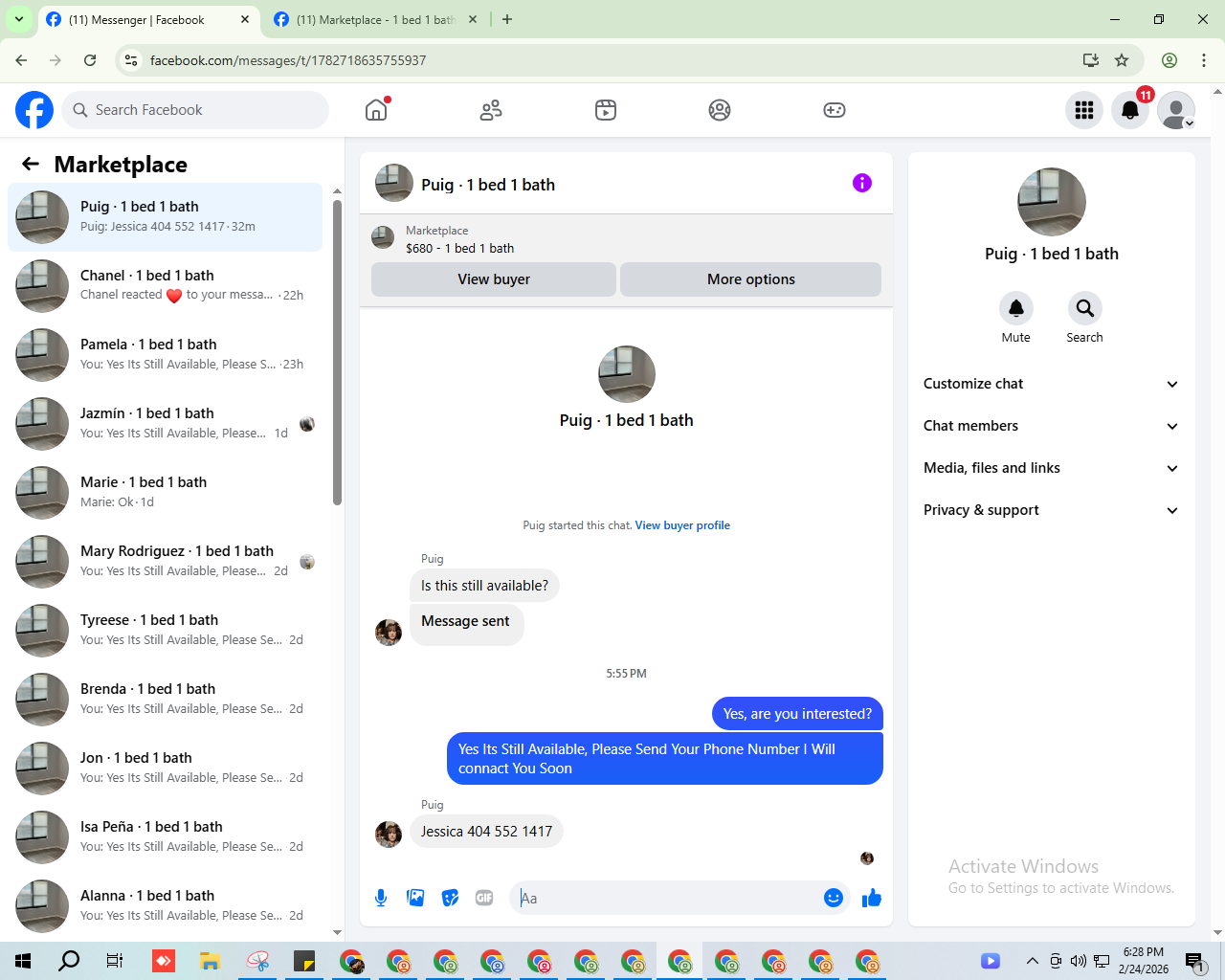
Task: Search in conversation via magnifier icon
Action: click(1084, 308)
